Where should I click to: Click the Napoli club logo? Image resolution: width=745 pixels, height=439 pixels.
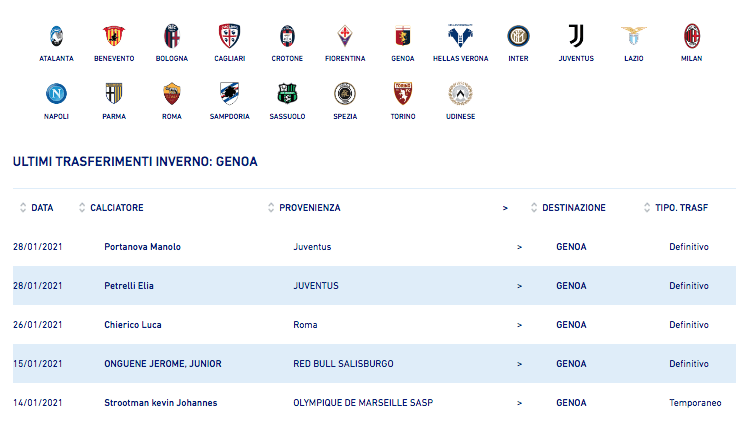pyautogui.click(x=56, y=95)
